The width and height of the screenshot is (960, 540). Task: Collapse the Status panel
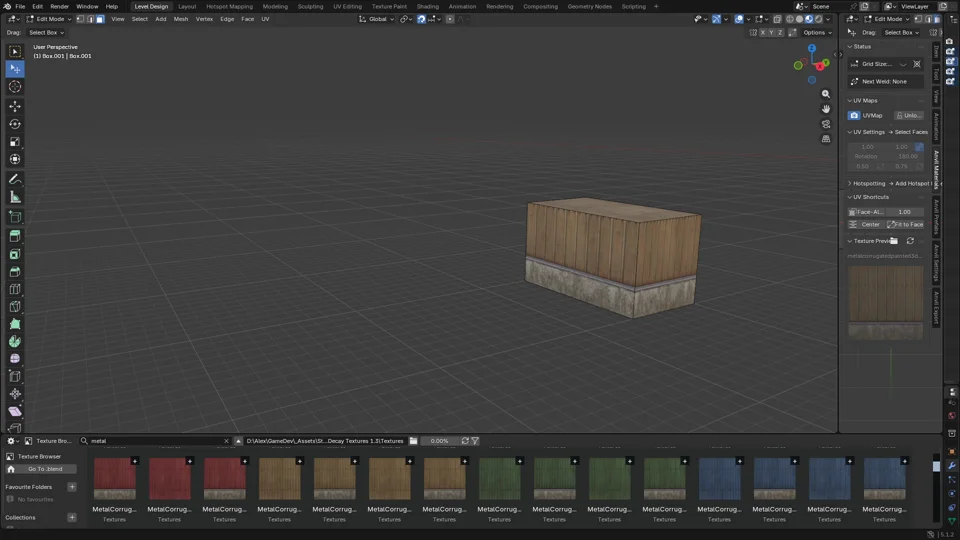pyautogui.click(x=850, y=47)
